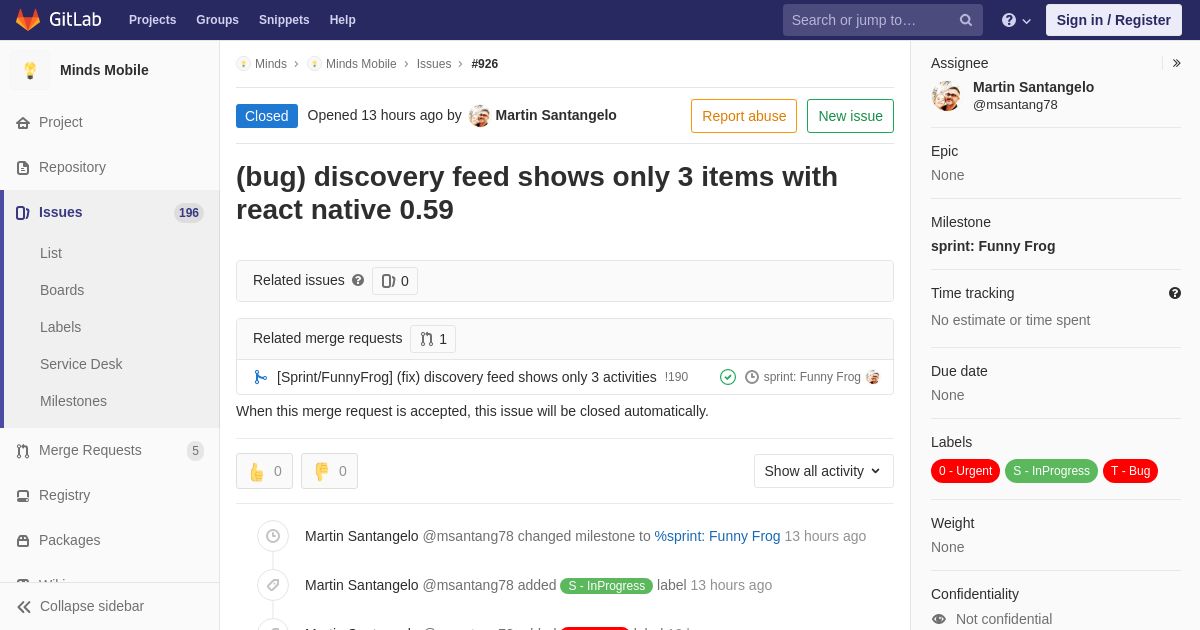The width and height of the screenshot is (1200, 630).
Task: Open the help question-mark menu
Action: coord(1016,20)
